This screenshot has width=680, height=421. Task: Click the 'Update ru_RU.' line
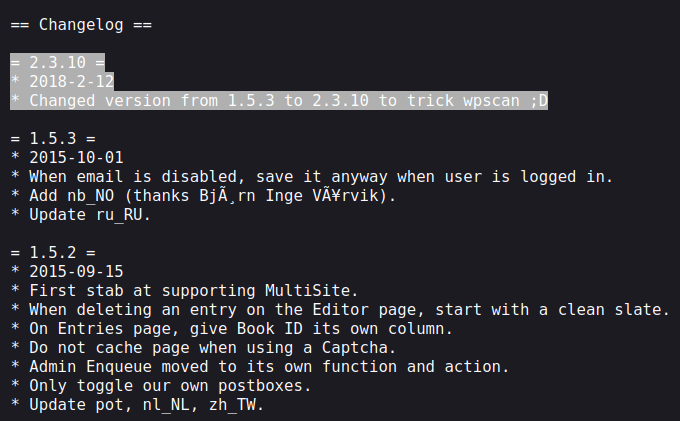(81, 215)
